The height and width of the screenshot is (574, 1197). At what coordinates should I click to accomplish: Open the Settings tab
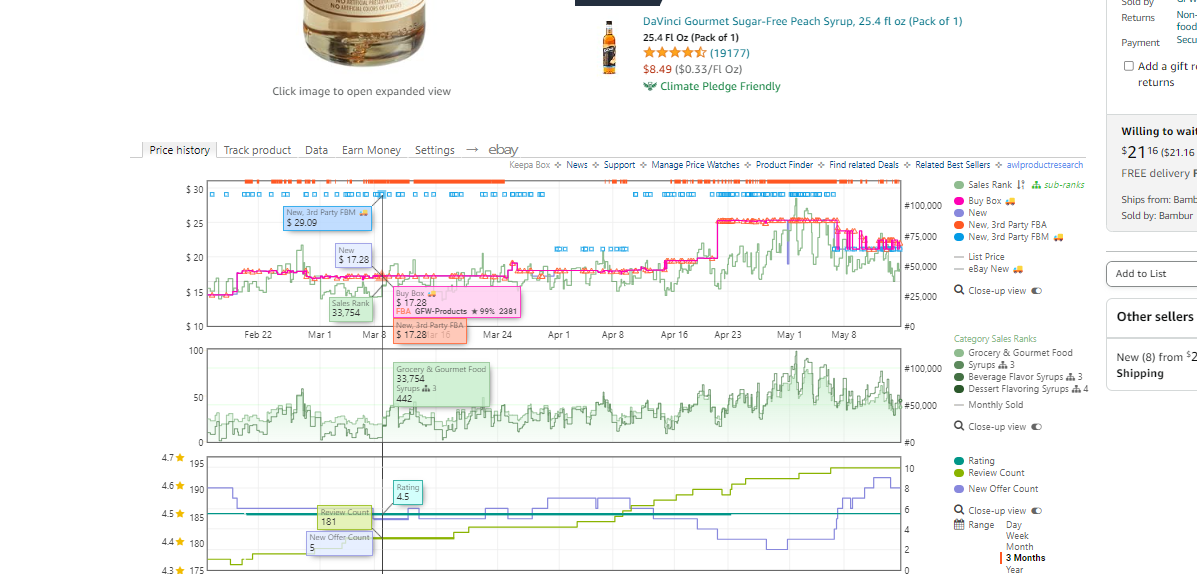[x=434, y=150]
